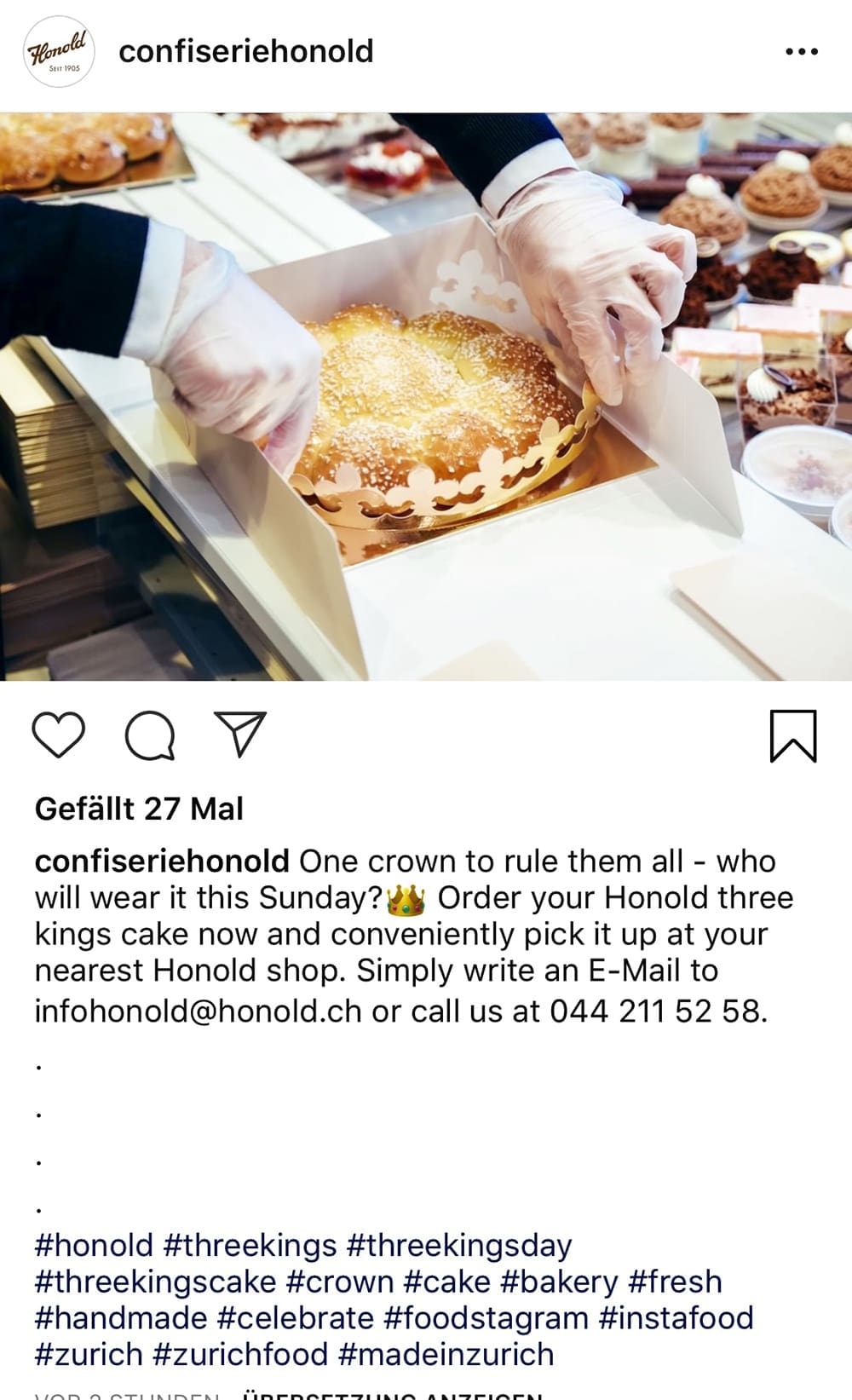
Task: Open the three-dot options menu
Action: [802, 52]
